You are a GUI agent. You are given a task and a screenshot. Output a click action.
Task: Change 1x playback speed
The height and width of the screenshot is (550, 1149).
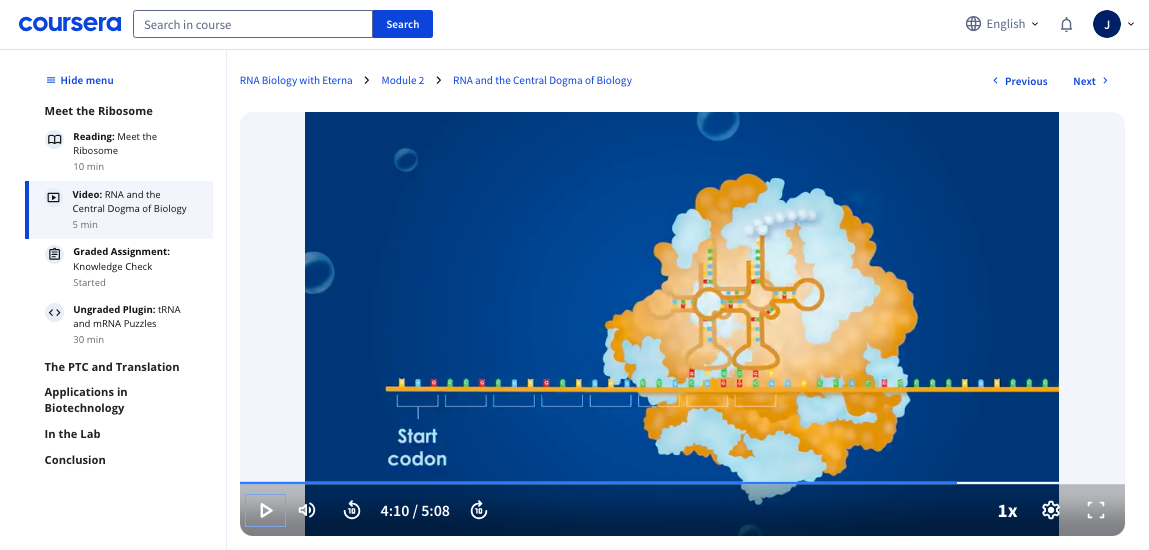(x=1008, y=511)
